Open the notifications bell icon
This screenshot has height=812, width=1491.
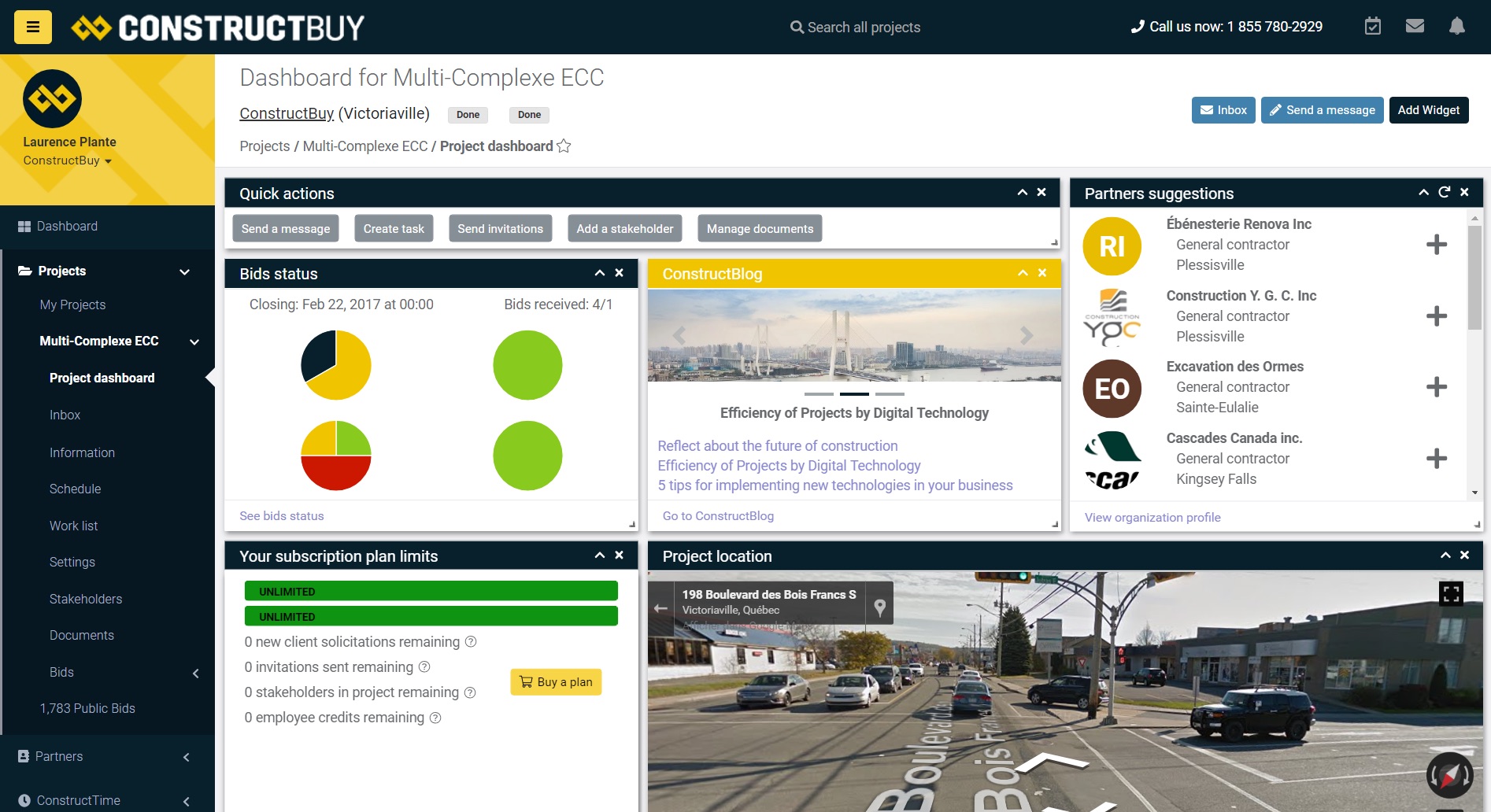click(x=1457, y=27)
